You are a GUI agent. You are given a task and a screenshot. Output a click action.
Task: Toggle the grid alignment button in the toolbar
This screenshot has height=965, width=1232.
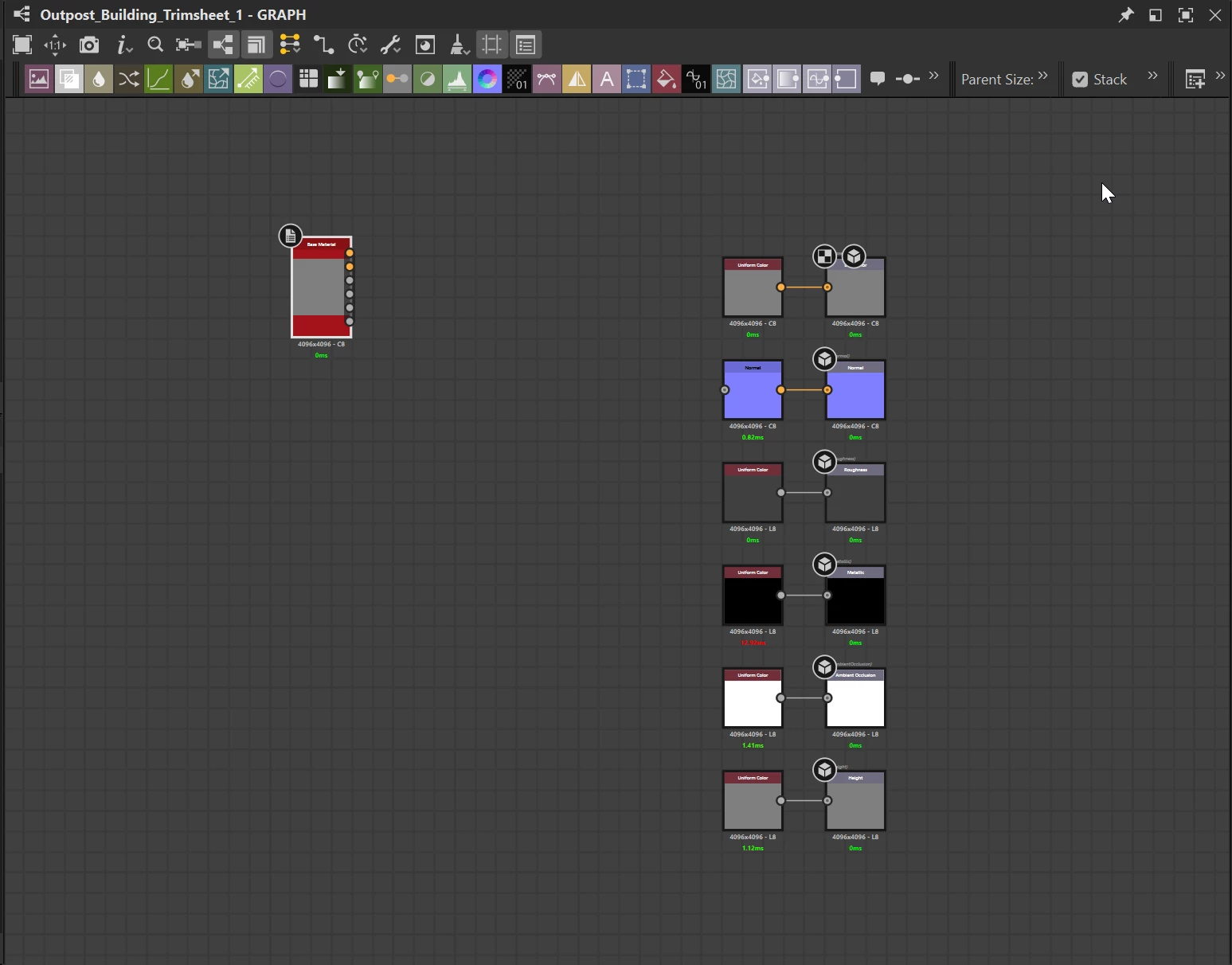click(x=492, y=45)
